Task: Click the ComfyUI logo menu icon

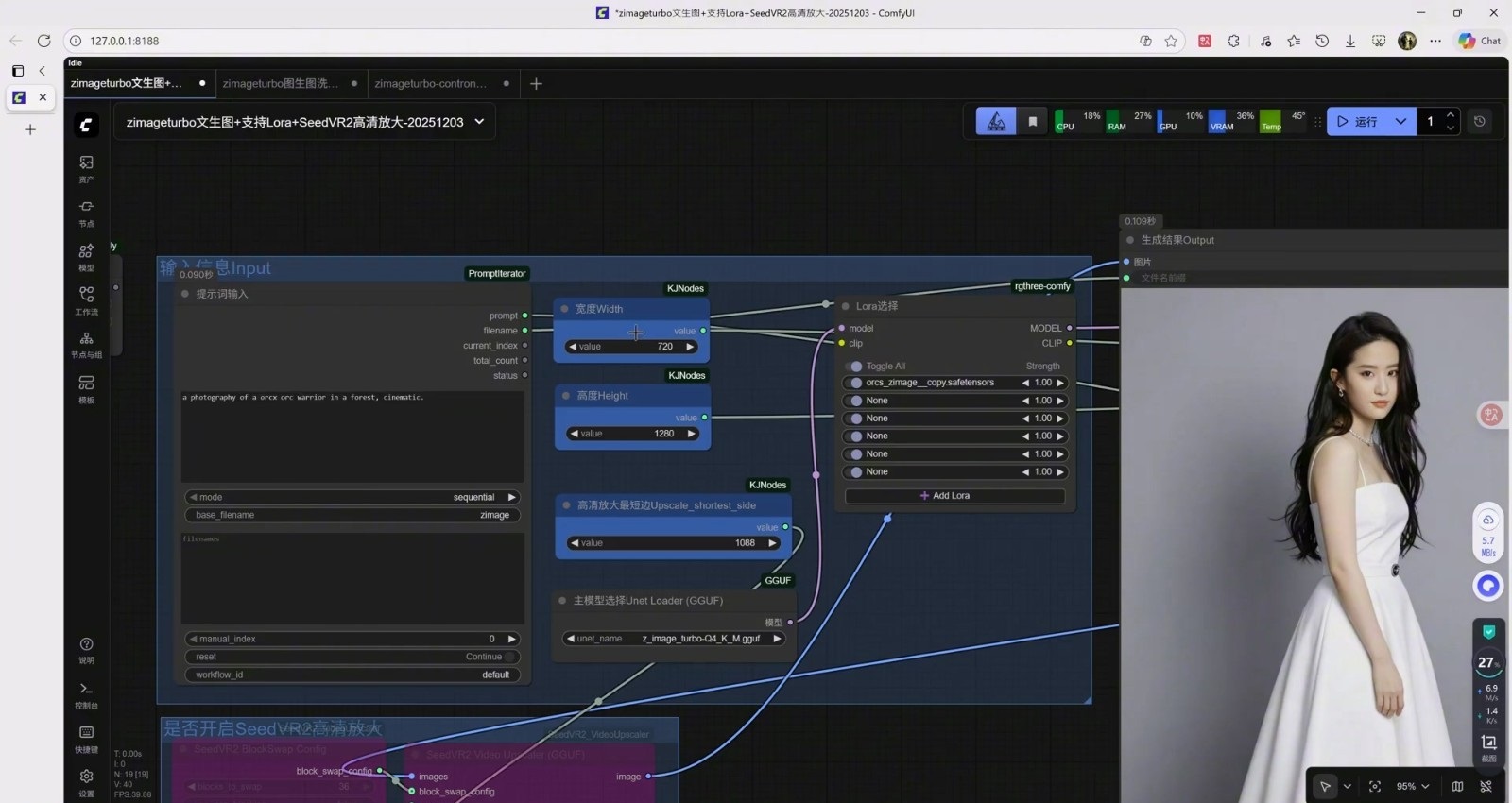Action: pyautogui.click(x=86, y=123)
